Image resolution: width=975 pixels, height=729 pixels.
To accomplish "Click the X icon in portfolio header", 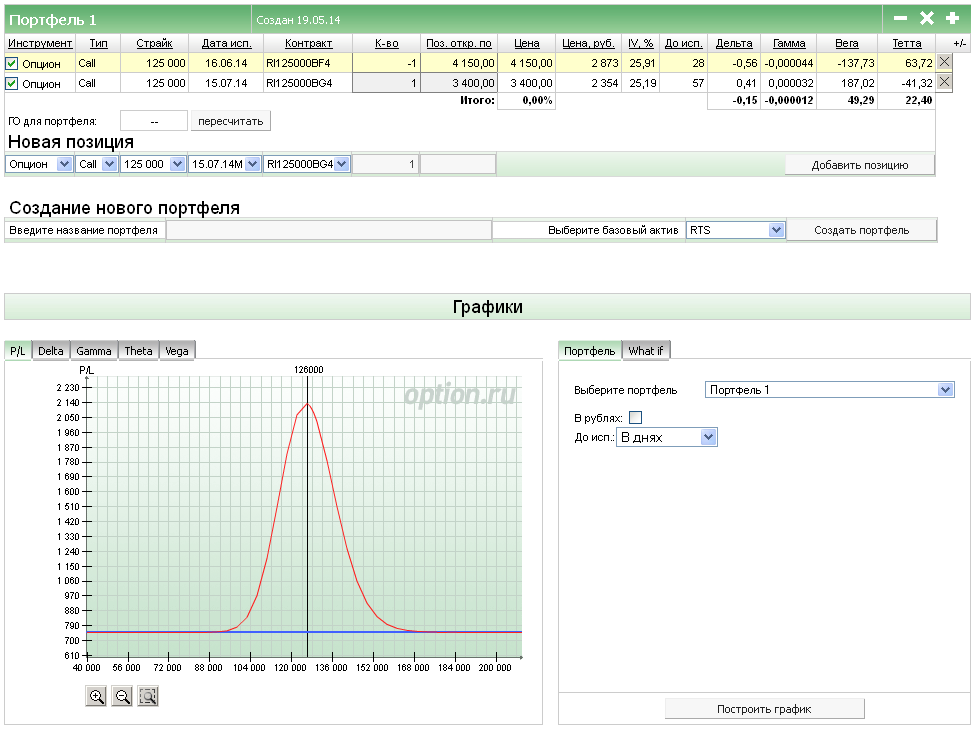I will (926, 18).
